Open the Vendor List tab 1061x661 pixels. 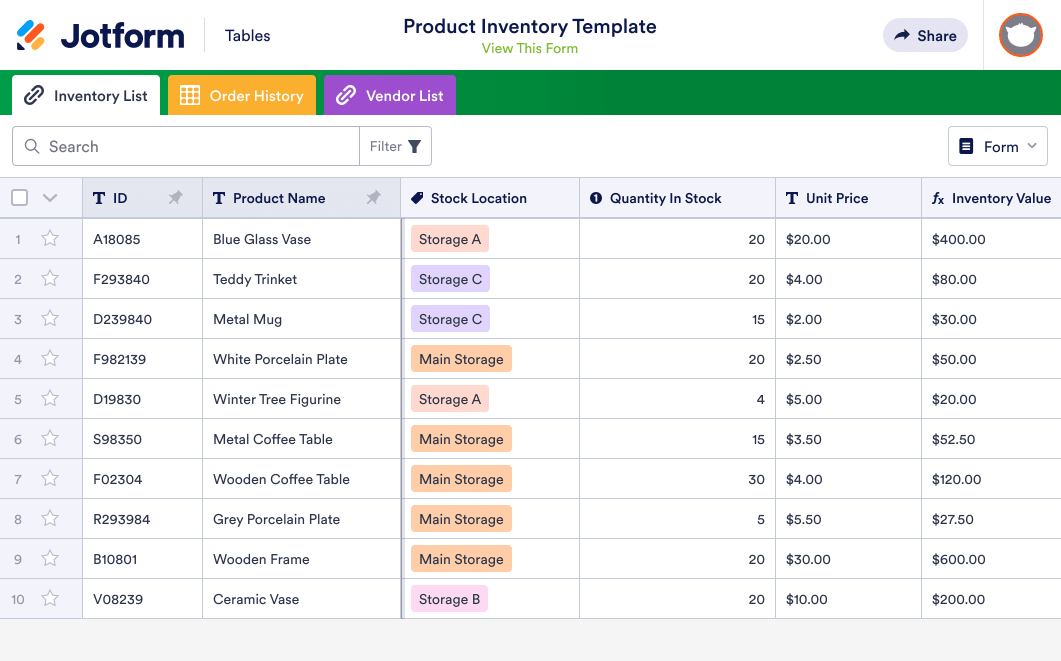(390, 96)
